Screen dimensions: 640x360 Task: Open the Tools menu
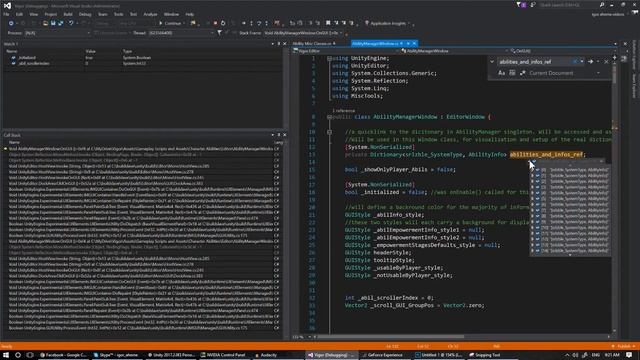tap(118, 14)
